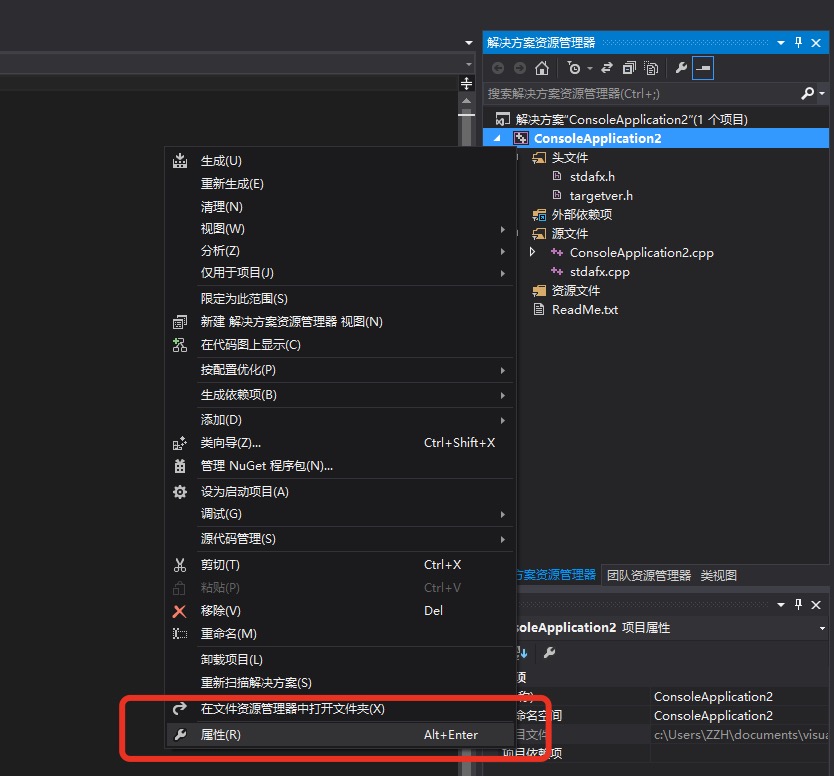Viewport: 834px width, 776px height.
Task: Open search options dropdown beside magnifier
Action: coord(822,94)
